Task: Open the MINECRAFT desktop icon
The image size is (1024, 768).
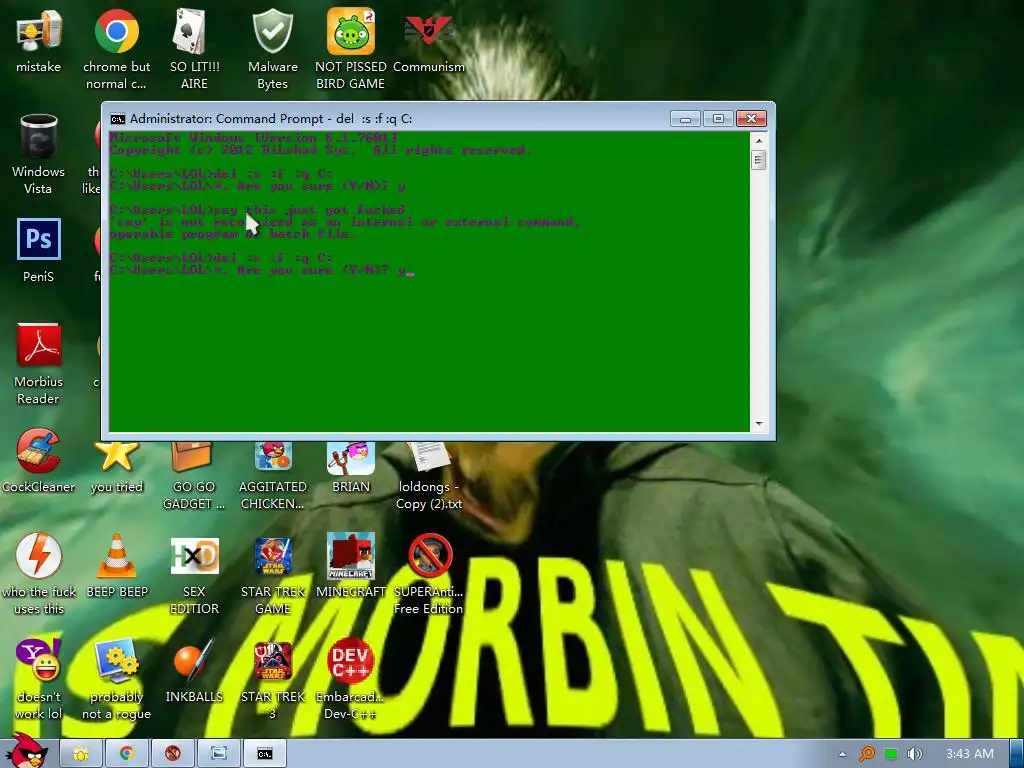Action: 351,566
